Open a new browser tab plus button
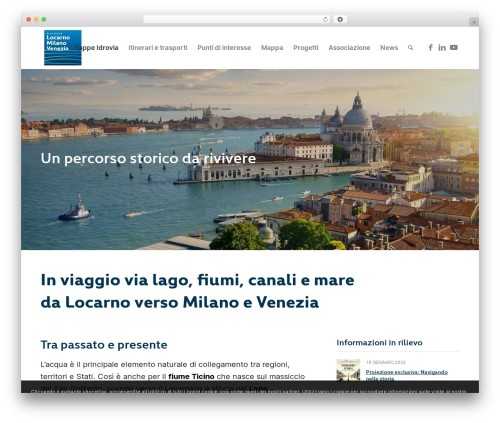 [x=474, y=22]
